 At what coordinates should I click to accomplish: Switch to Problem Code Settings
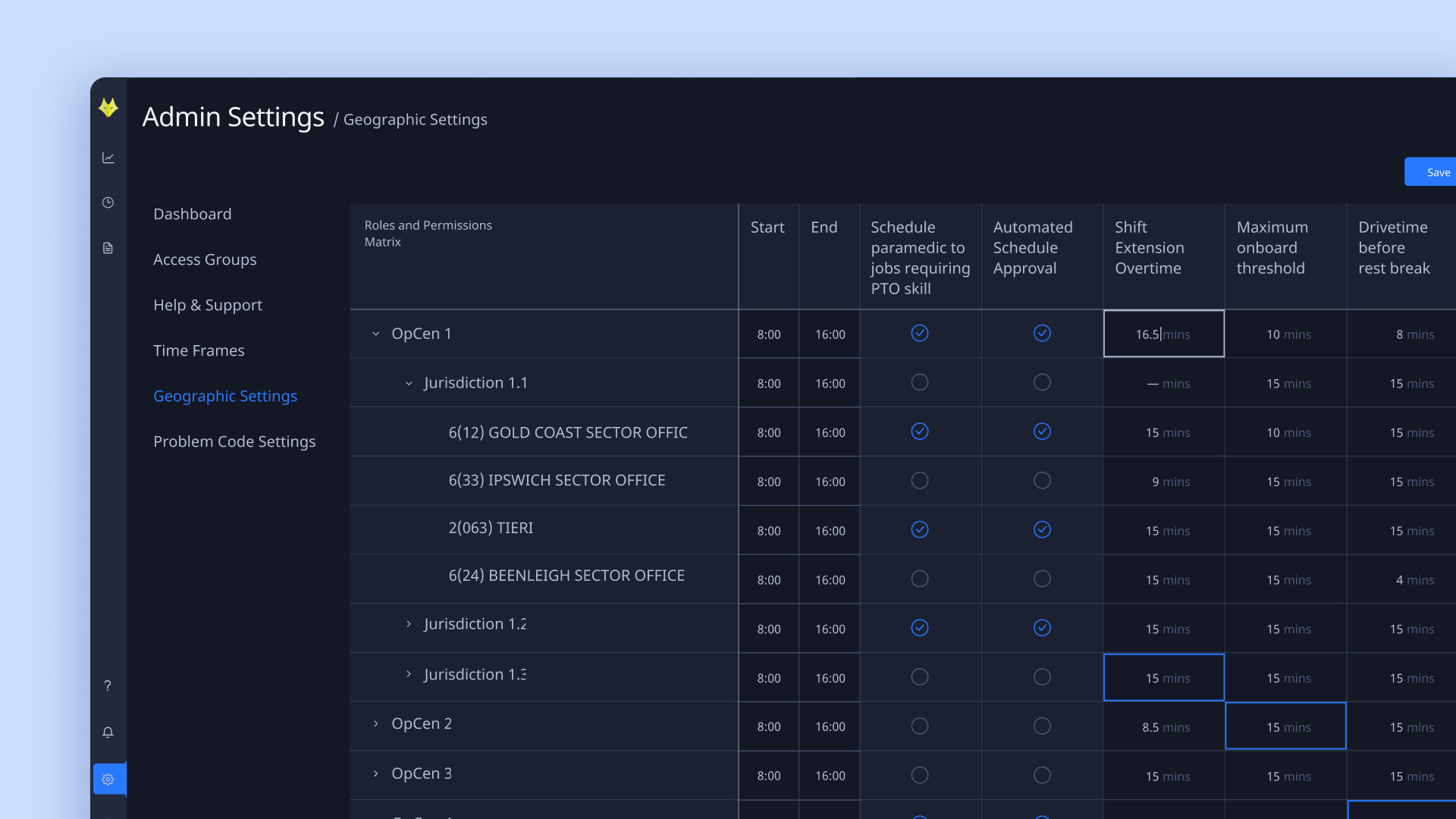coord(234,441)
